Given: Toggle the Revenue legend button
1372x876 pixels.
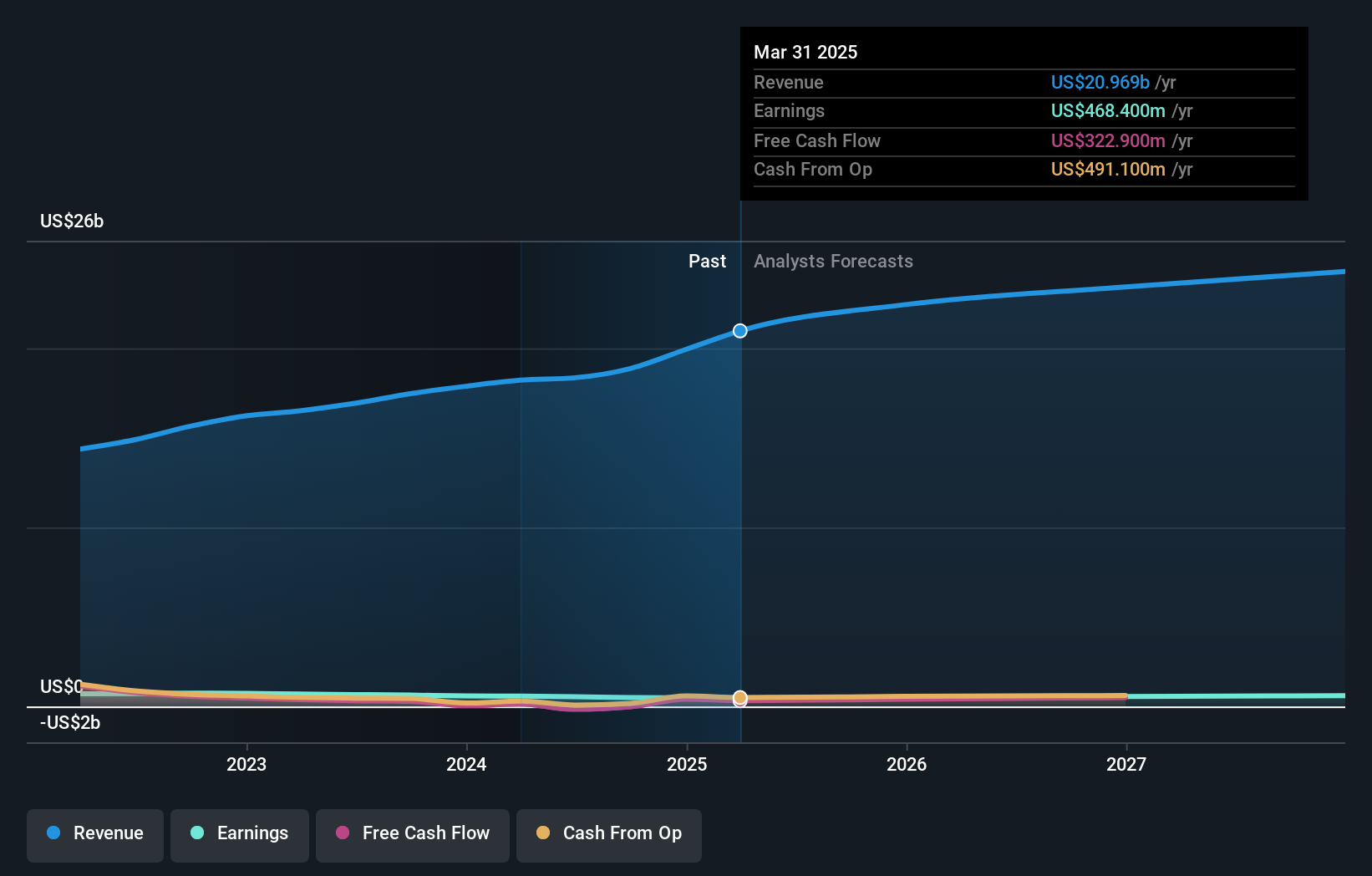Looking at the screenshot, I should click(x=95, y=835).
